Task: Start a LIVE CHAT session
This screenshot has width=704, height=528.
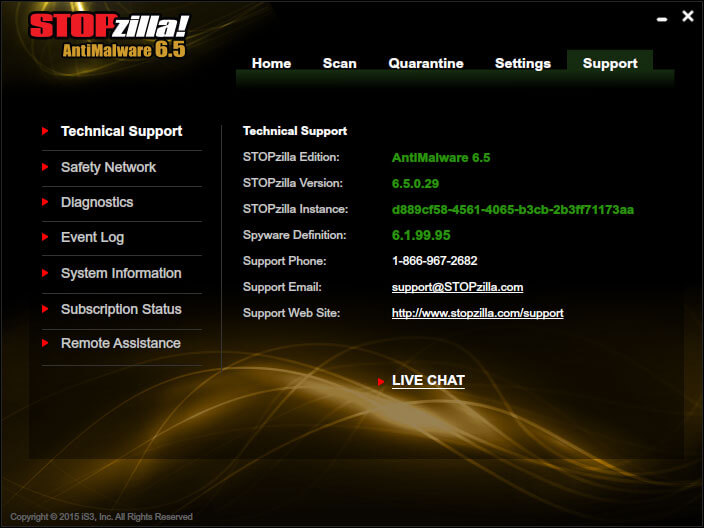Action: click(428, 380)
